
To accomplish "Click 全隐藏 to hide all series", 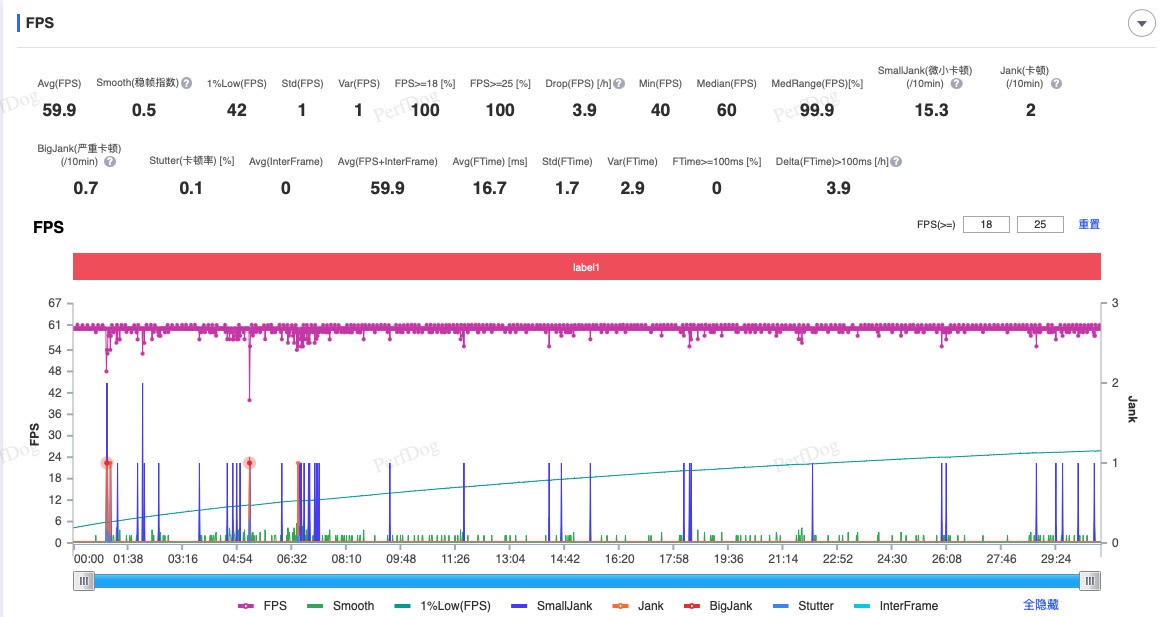I will [x=1040, y=605].
